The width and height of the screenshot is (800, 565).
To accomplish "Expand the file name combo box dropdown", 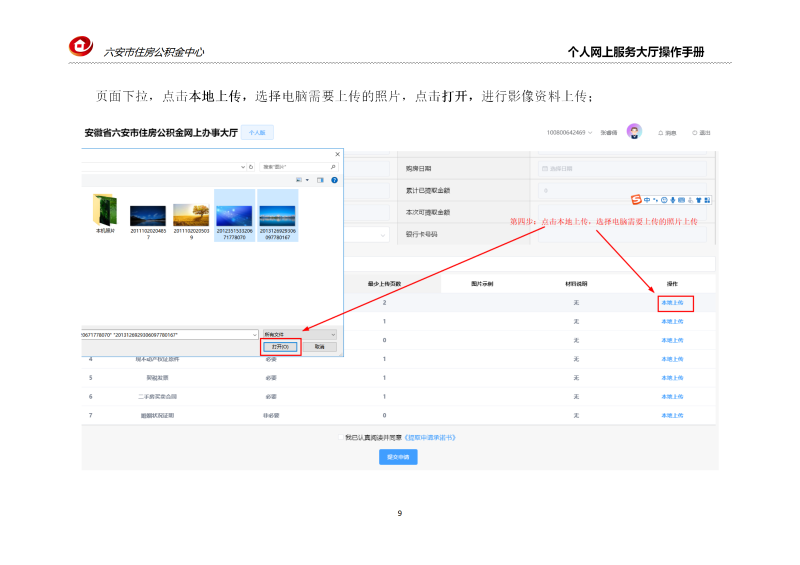I will click(x=255, y=335).
